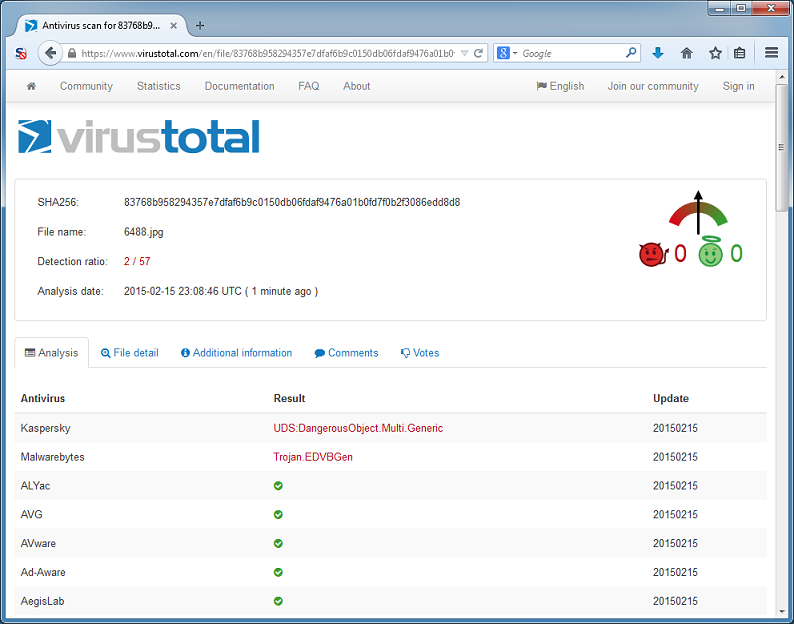
Task: Open the Firefox downloads arrow icon
Action: tap(658, 53)
